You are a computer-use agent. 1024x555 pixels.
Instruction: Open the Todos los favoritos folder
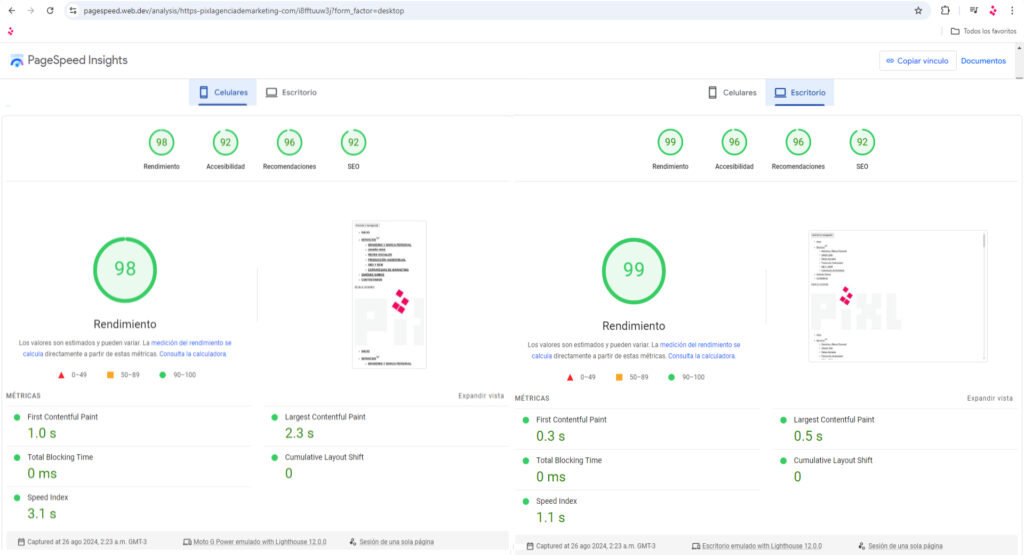pyautogui.click(x=984, y=31)
